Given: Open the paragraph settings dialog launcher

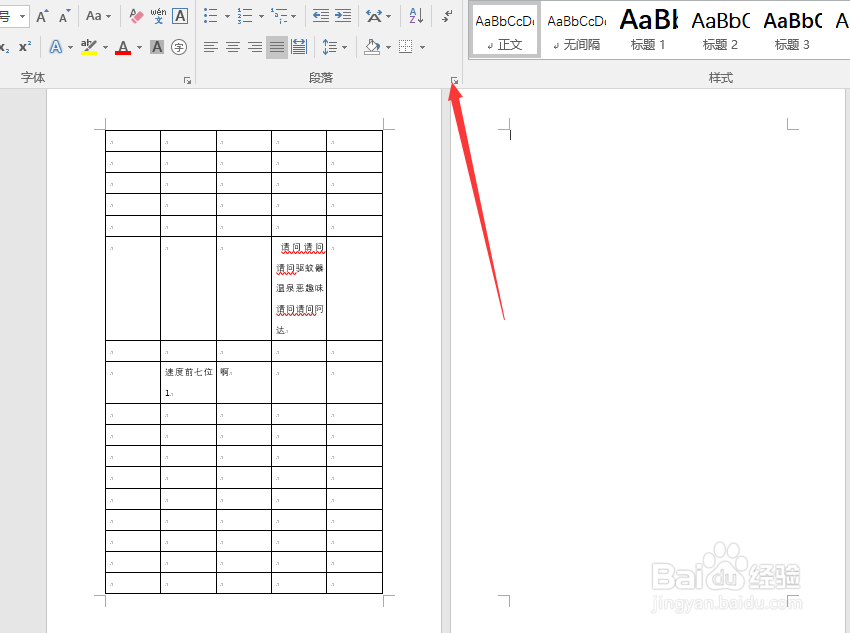Looking at the screenshot, I should (454, 81).
